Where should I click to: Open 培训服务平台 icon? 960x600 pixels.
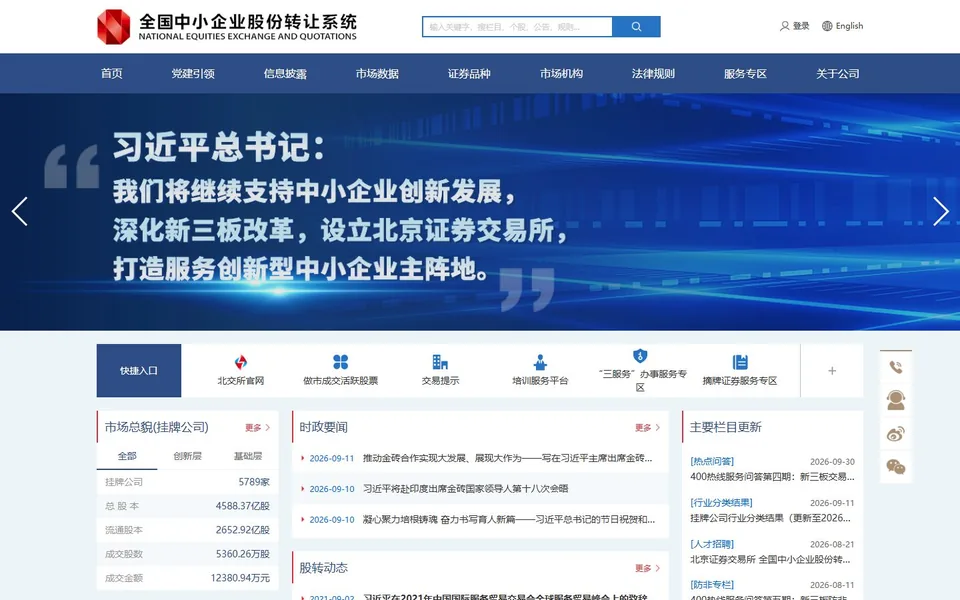click(540, 362)
